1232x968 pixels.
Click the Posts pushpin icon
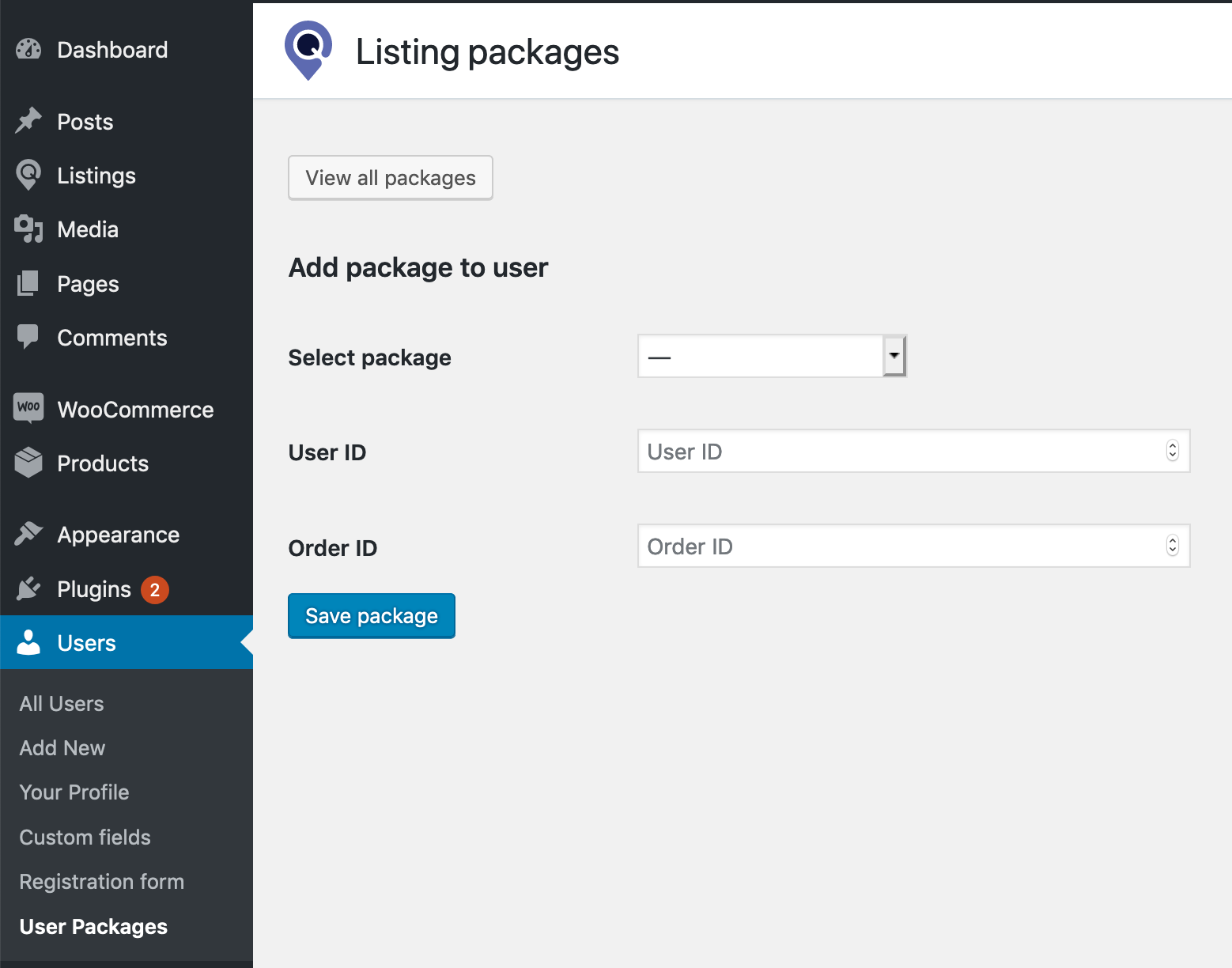click(28, 121)
